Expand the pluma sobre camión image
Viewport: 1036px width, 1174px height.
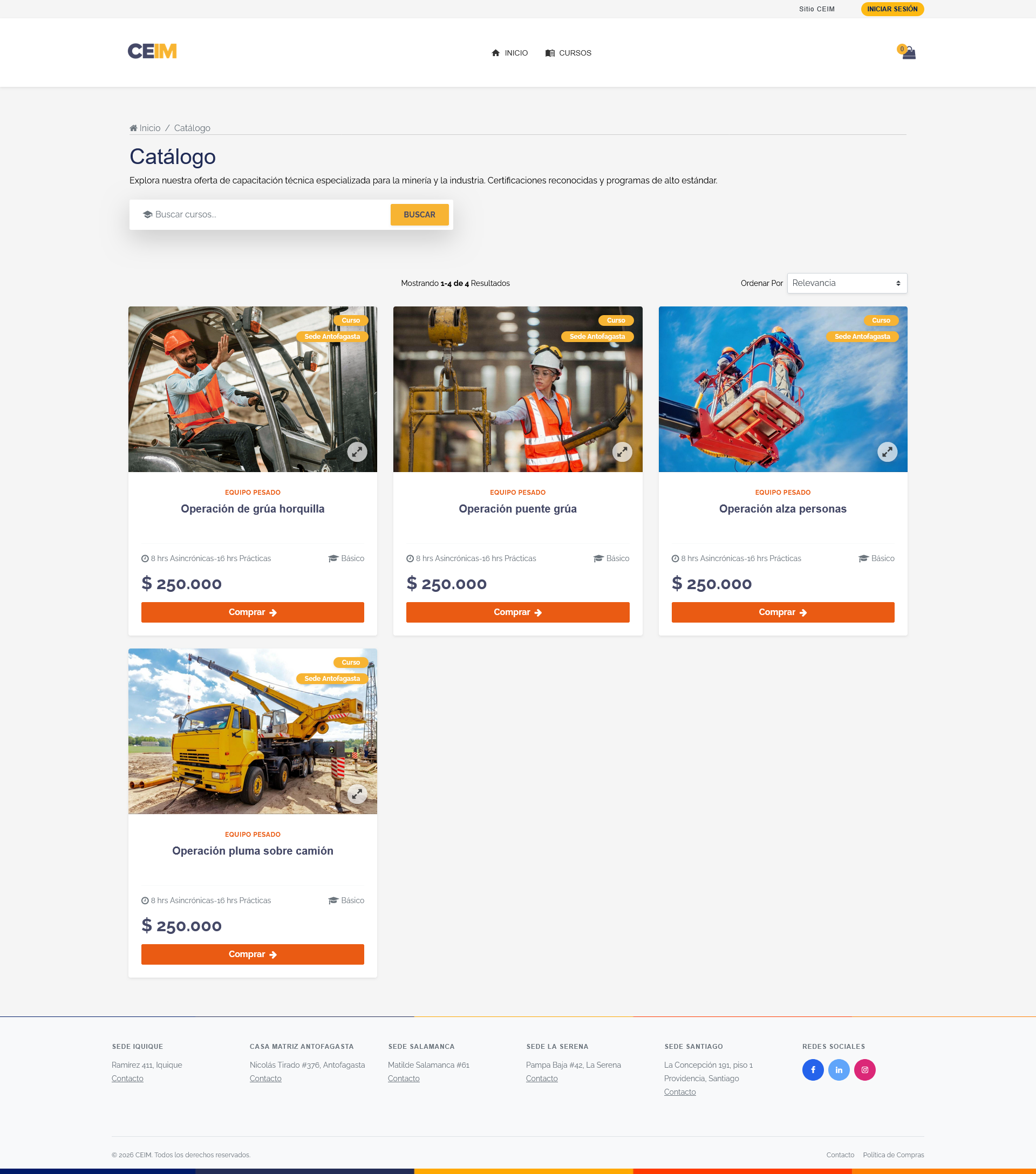[357, 794]
